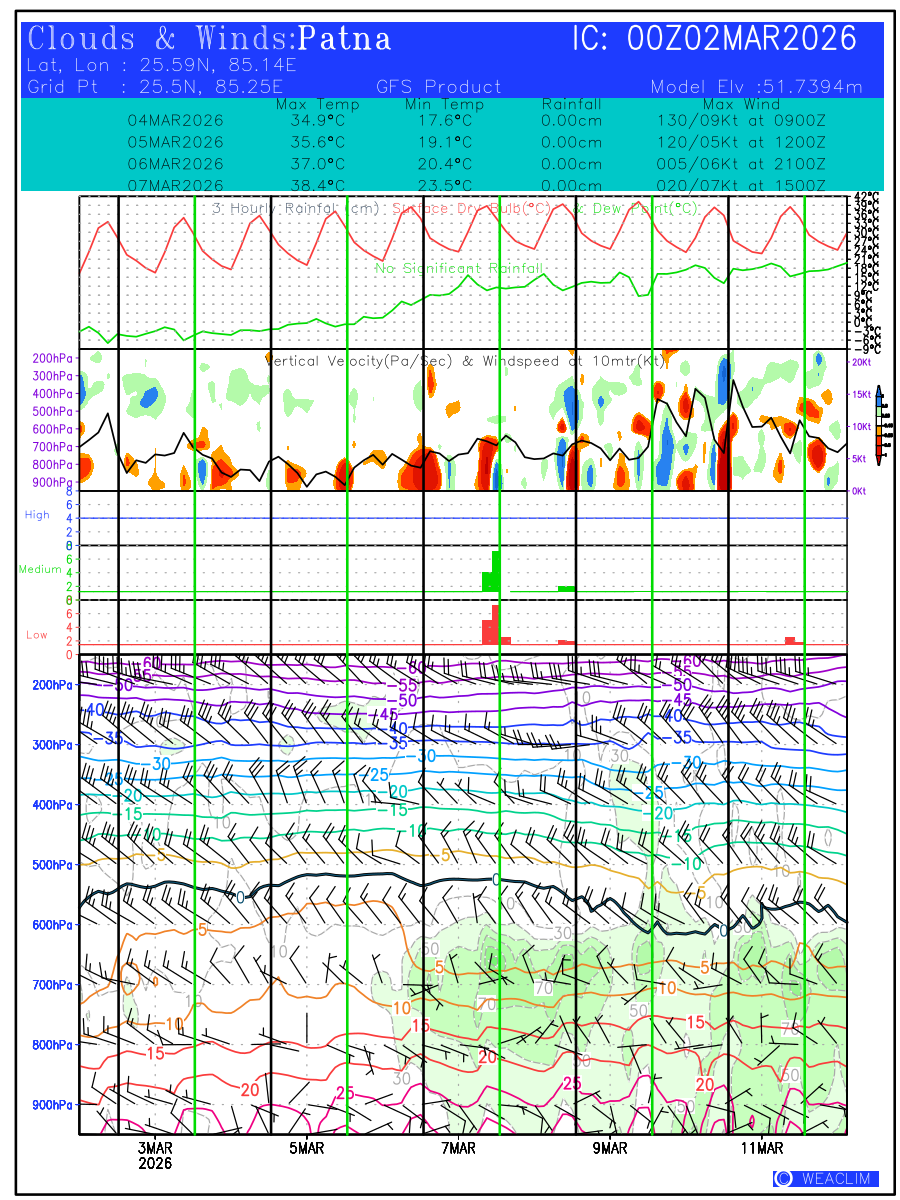Select the 11MAR label on the time axis
The width and height of the screenshot is (900, 1200).
[x=762, y=1148]
